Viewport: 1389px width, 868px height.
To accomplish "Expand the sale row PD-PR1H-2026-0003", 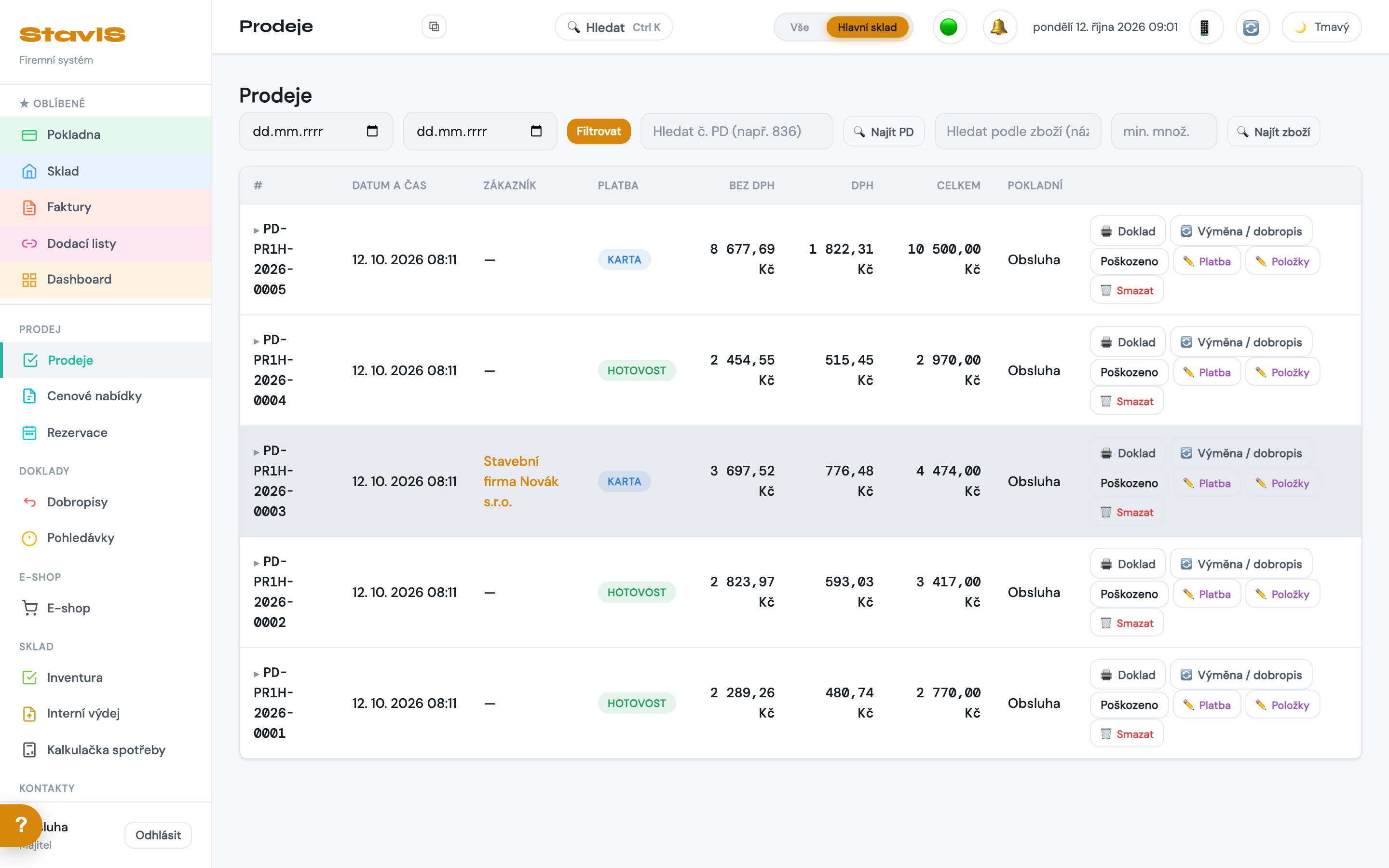I will click(256, 452).
